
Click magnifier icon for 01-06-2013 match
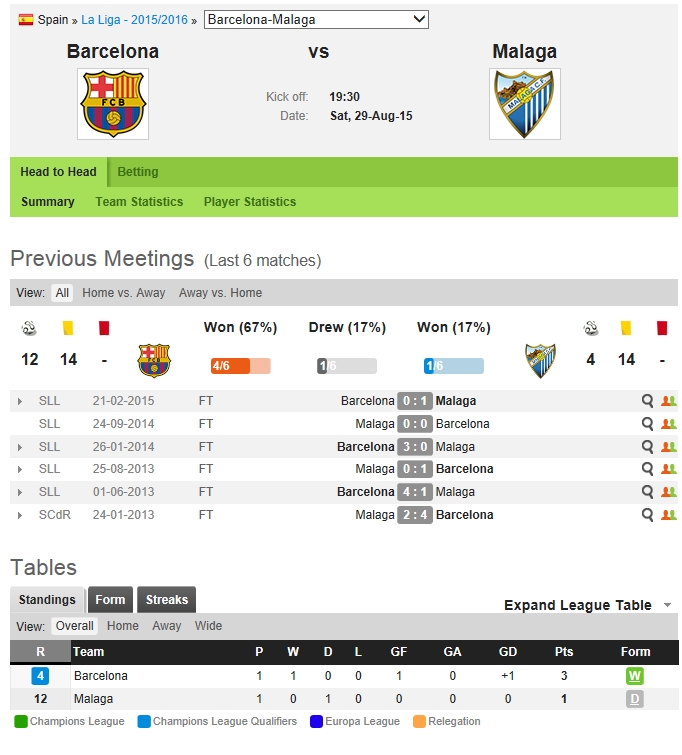tap(648, 492)
